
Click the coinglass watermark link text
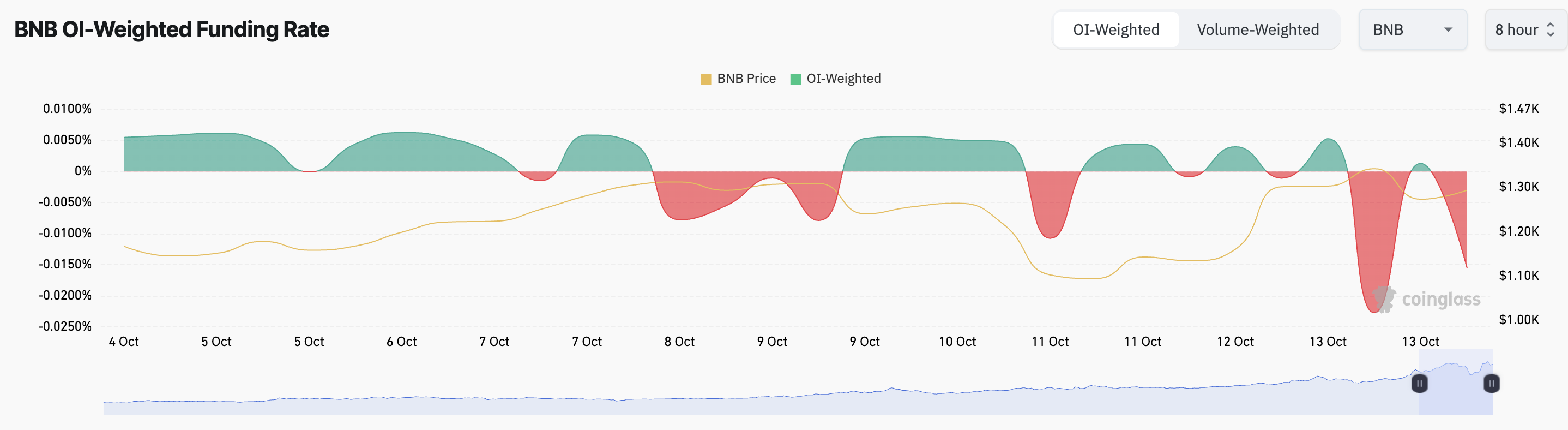(x=1442, y=299)
